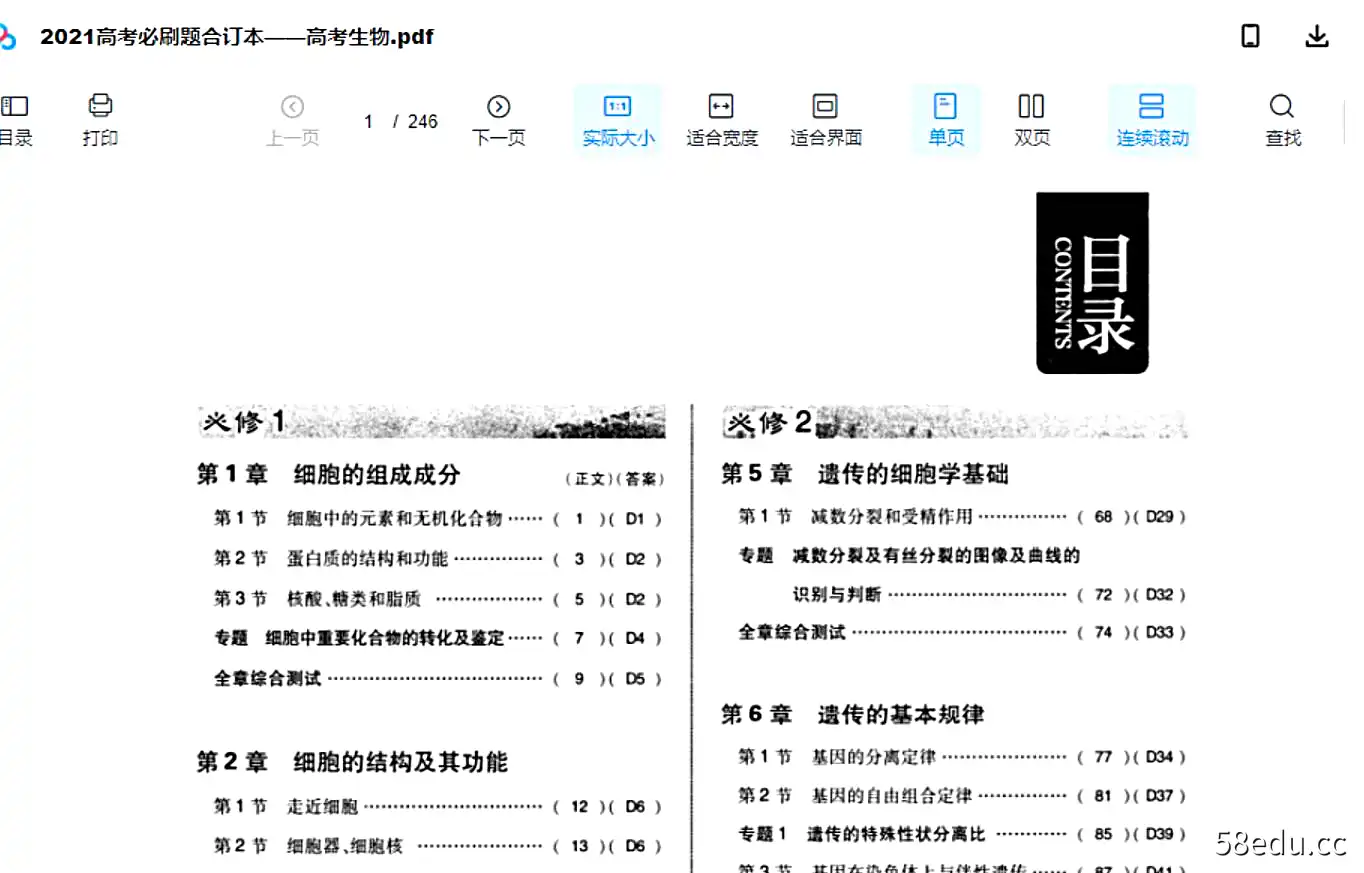This screenshot has height=873, width=1364.
Task: Select 适合界面 fit page view
Action: tap(825, 120)
